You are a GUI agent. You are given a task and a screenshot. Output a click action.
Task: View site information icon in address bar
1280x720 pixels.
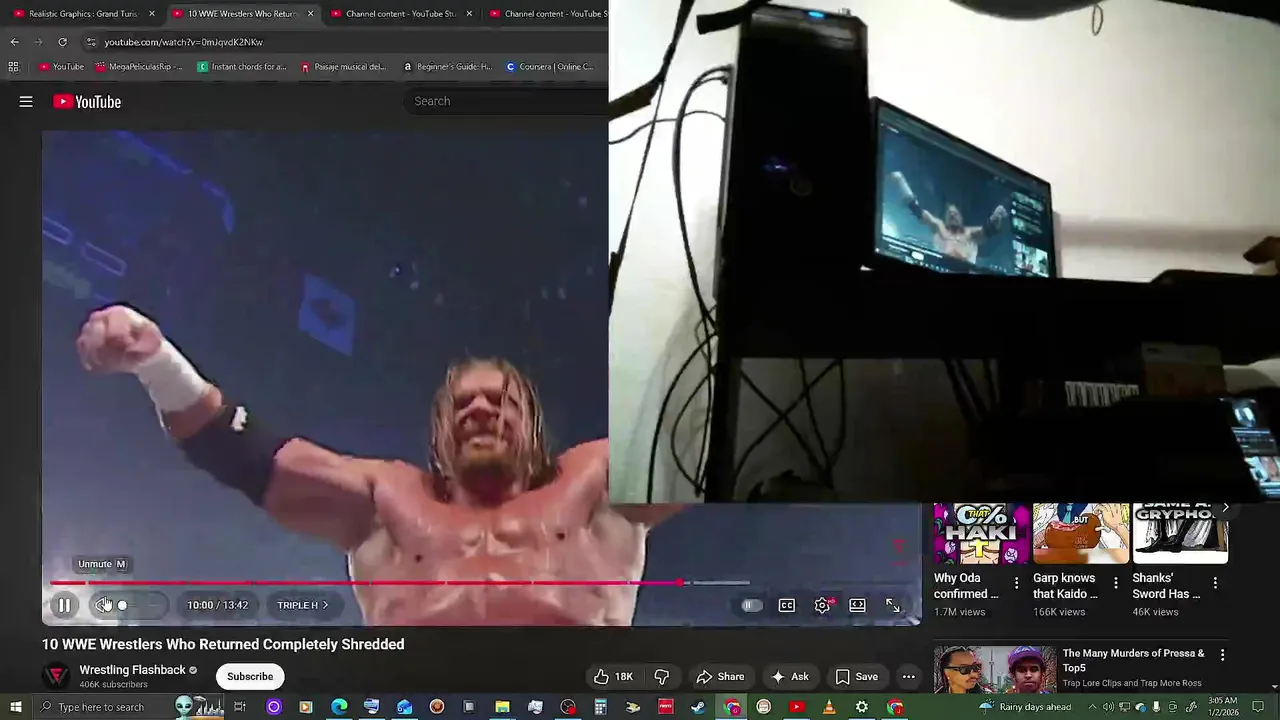click(91, 42)
